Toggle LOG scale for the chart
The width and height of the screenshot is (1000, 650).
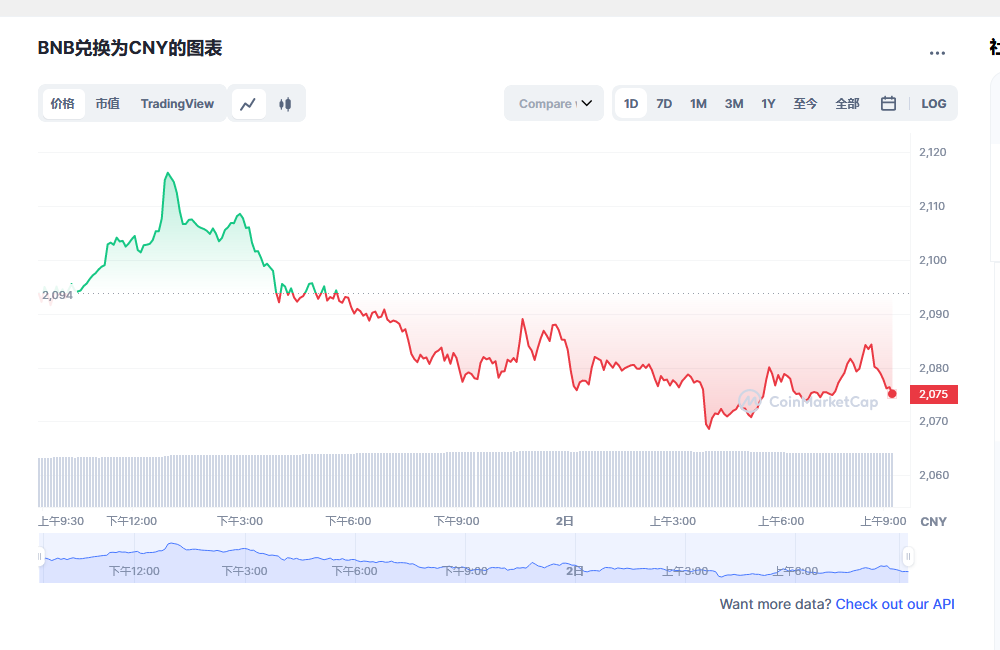click(933, 103)
